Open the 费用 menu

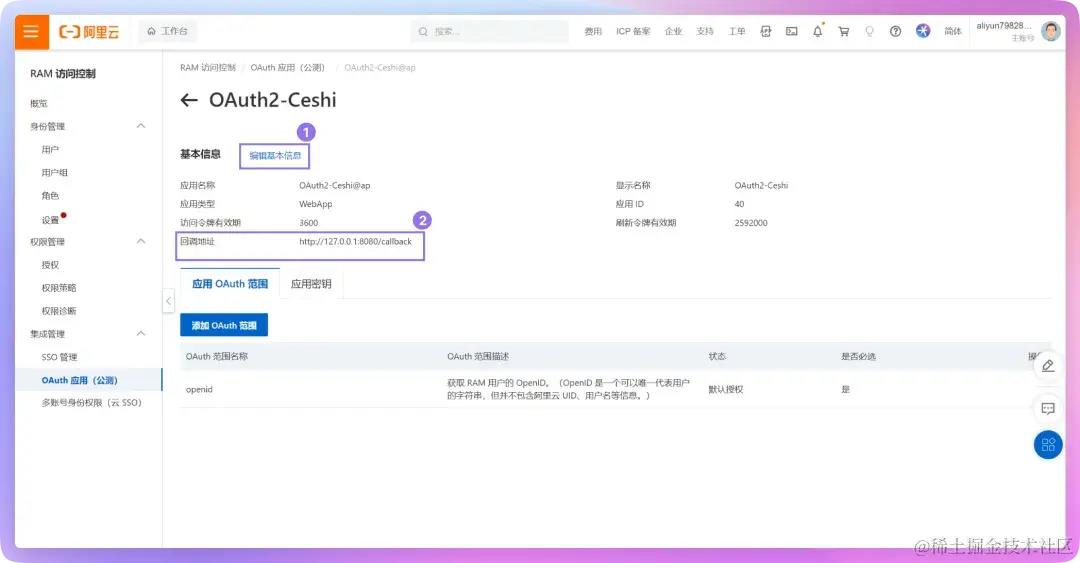(592, 32)
